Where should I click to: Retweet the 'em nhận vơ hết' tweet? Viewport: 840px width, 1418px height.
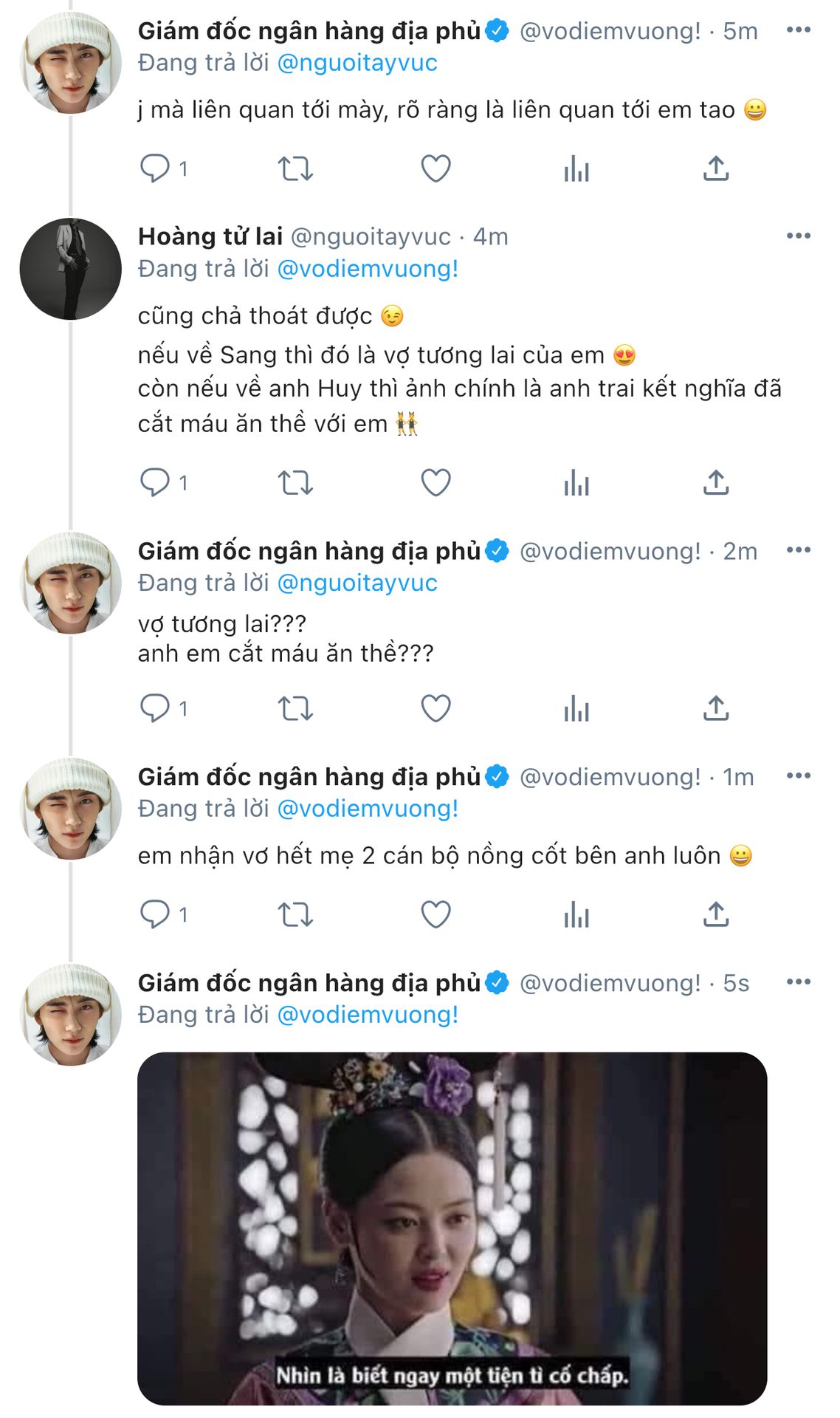tap(295, 915)
